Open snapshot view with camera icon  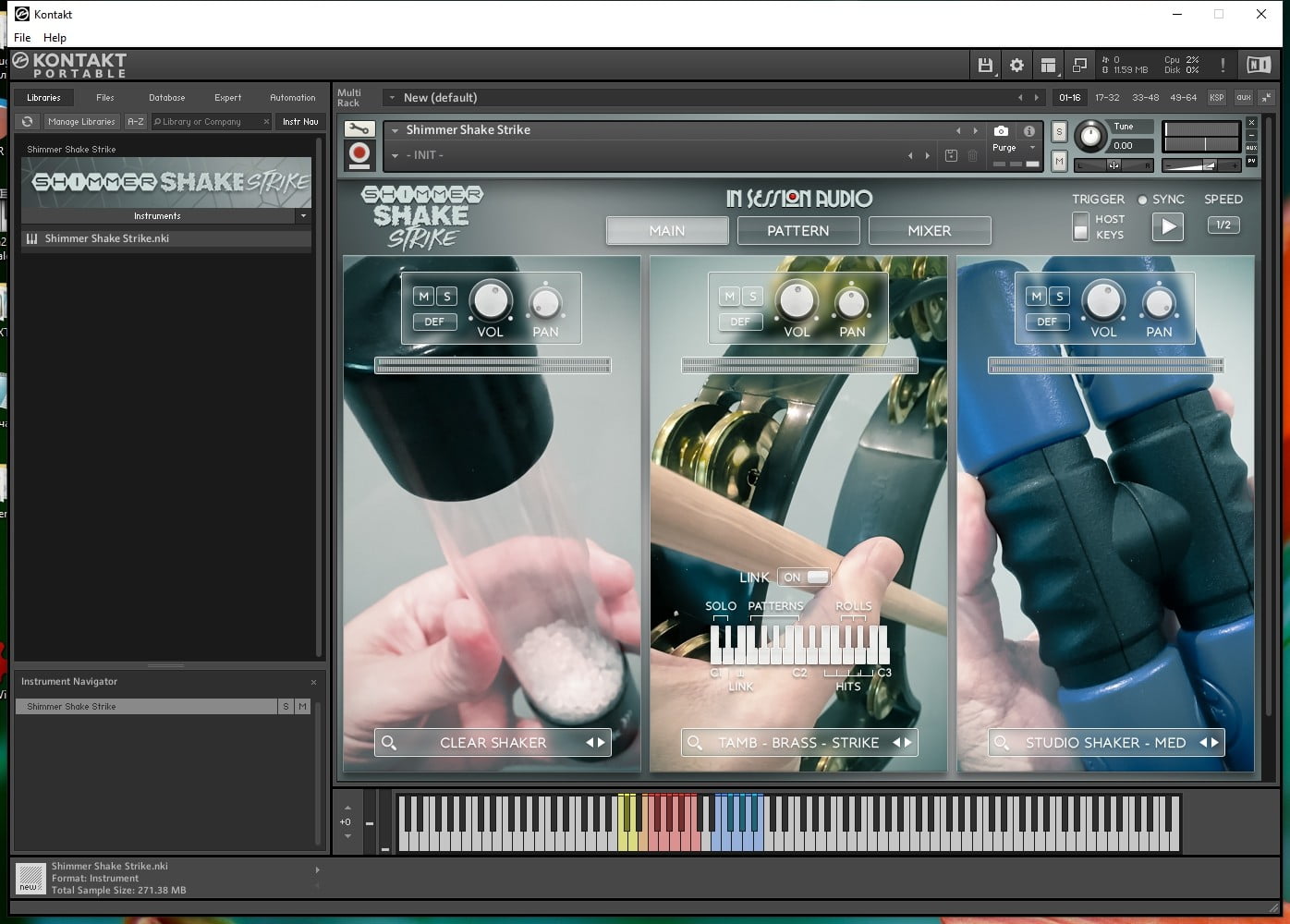click(1001, 131)
